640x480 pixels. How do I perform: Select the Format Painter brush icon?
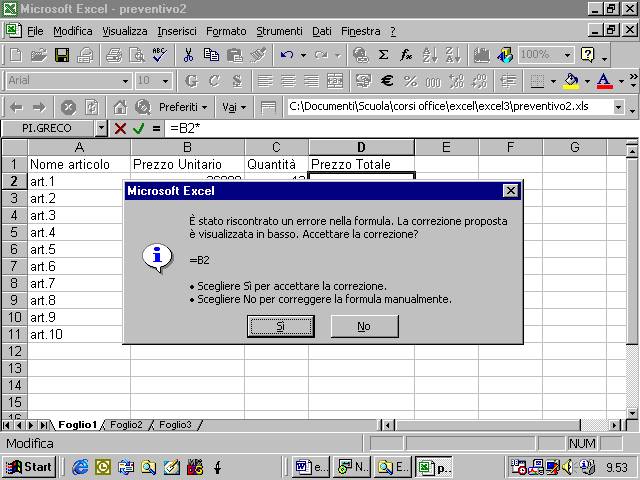(x=258, y=55)
